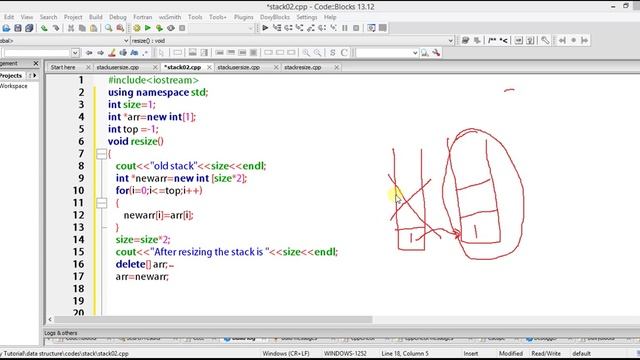Click the Save file icon
640x360 pixels.
[18, 28]
